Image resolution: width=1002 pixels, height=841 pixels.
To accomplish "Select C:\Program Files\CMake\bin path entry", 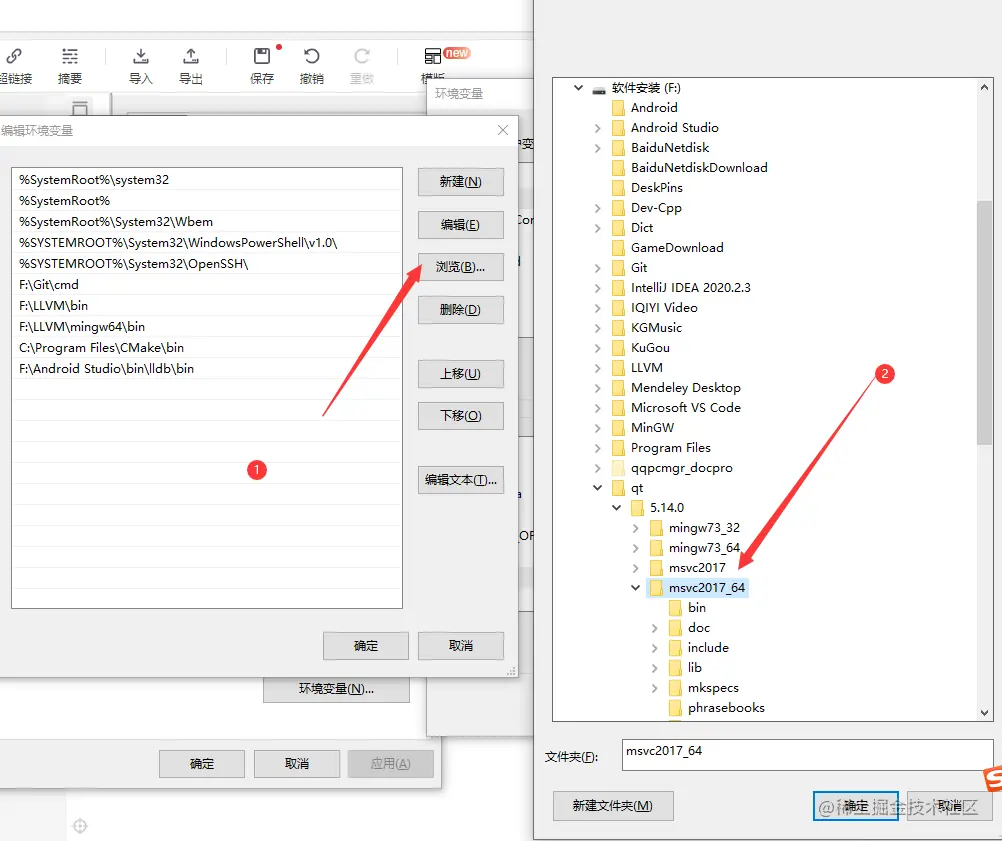I will 207,348.
